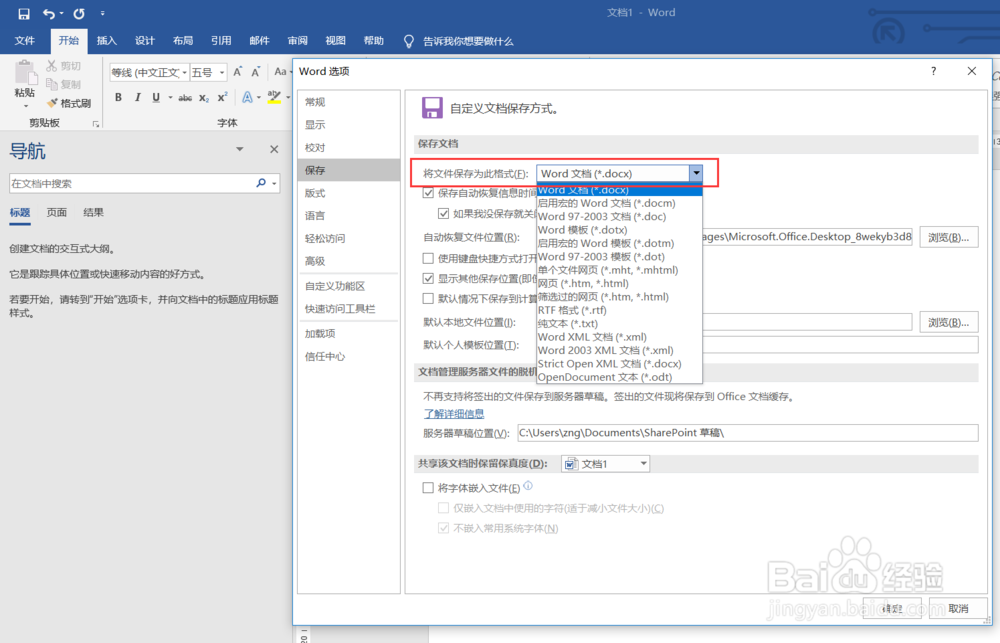This screenshot has height=643, width=1000.
Task: Toggle Underline formatting
Action: pyautogui.click(x=156, y=98)
